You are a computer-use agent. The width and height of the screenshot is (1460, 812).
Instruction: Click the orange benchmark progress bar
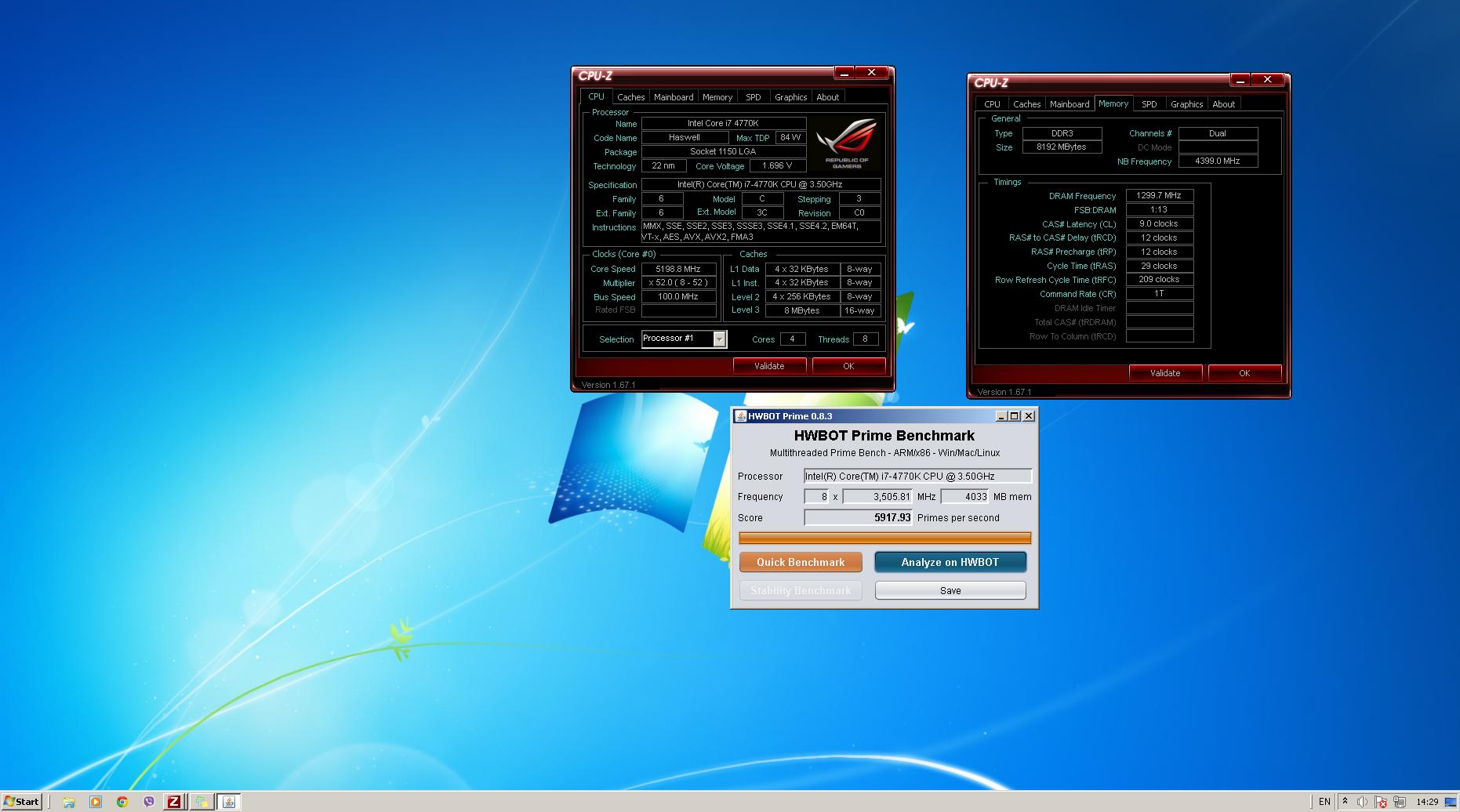click(x=884, y=538)
